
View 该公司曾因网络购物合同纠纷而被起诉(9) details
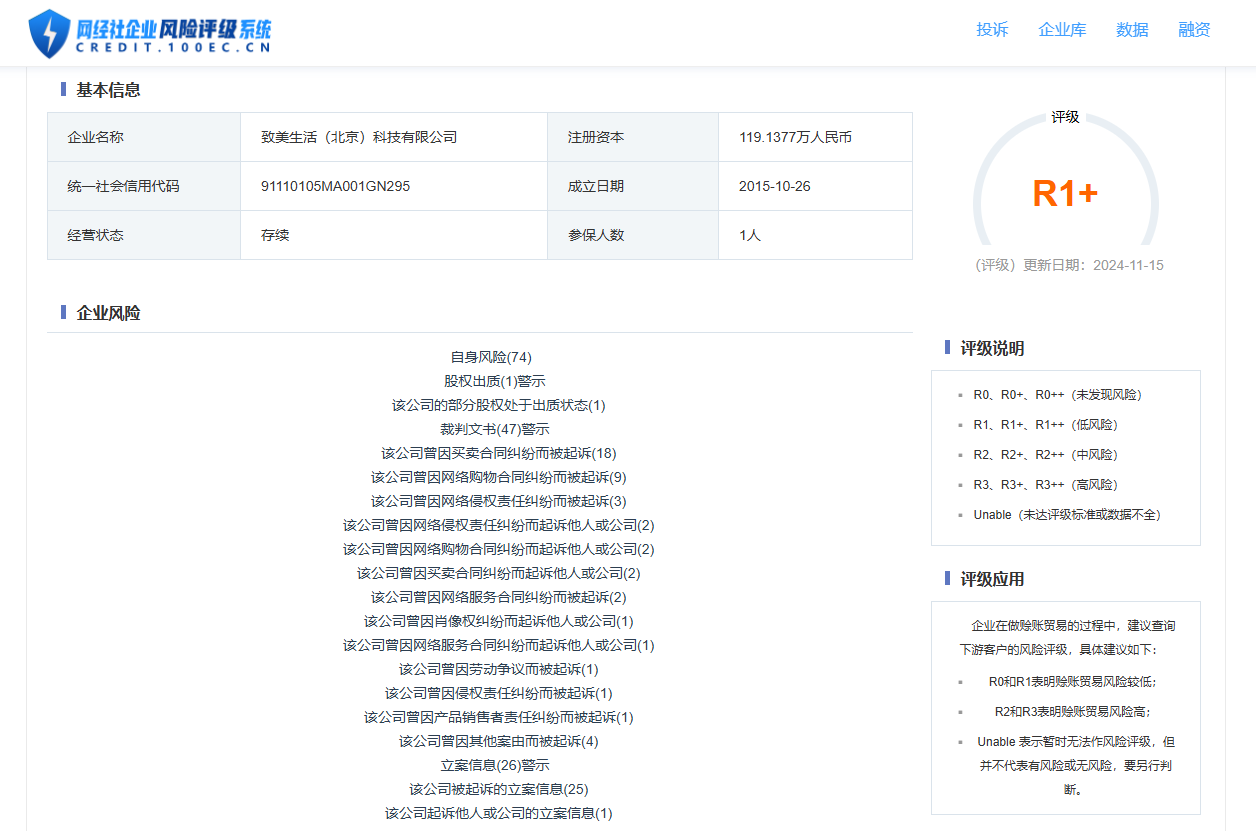click(x=498, y=477)
